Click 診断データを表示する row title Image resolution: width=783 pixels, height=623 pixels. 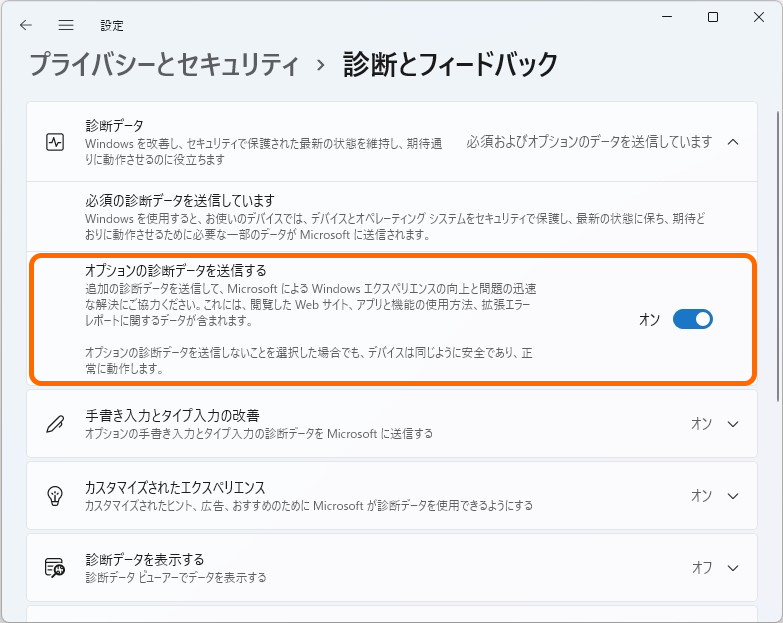pyautogui.click(x=145, y=559)
